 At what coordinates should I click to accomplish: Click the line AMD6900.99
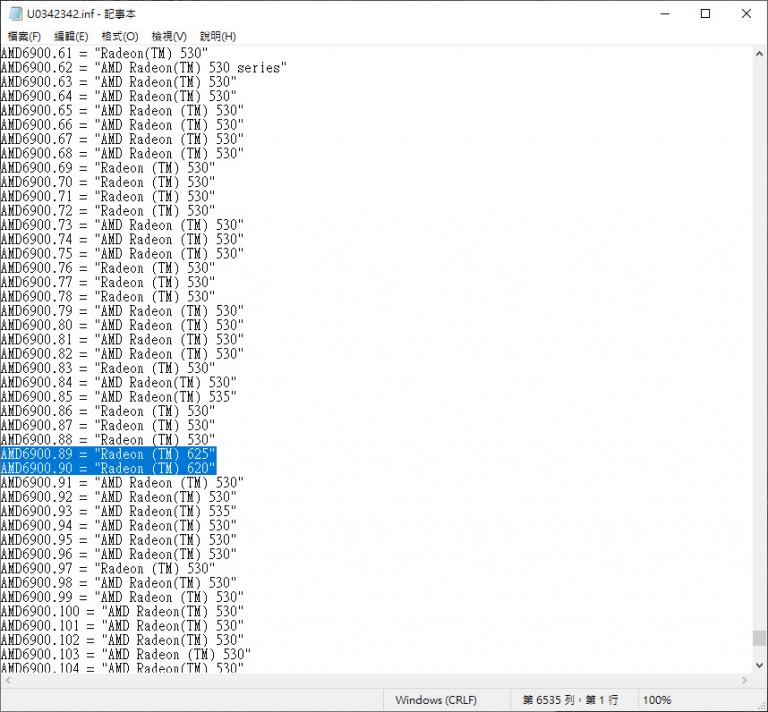122,597
